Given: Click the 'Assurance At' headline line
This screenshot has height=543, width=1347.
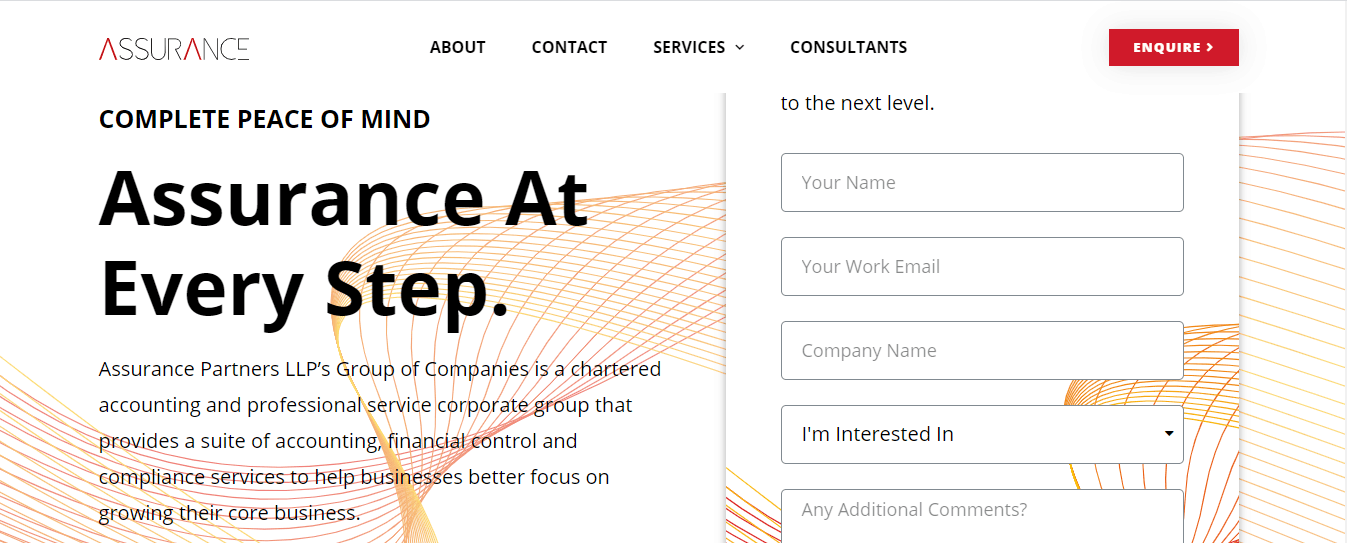Looking at the screenshot, I should 343,197.
